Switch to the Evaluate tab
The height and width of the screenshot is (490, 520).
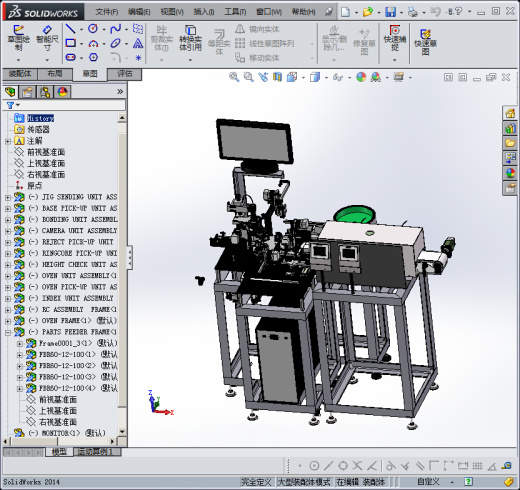(125, 74)
